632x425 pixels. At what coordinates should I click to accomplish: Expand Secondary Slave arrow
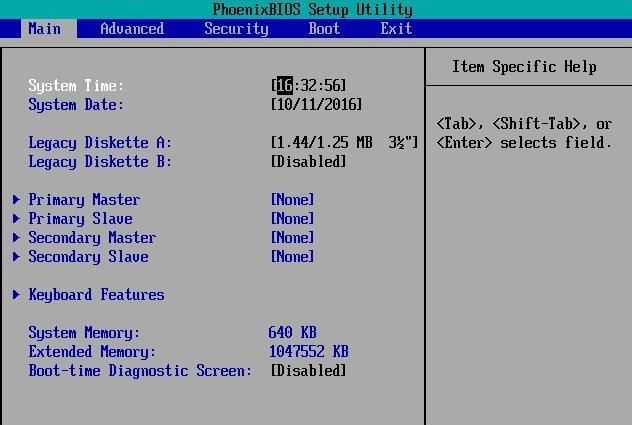[x=16, y=256]
